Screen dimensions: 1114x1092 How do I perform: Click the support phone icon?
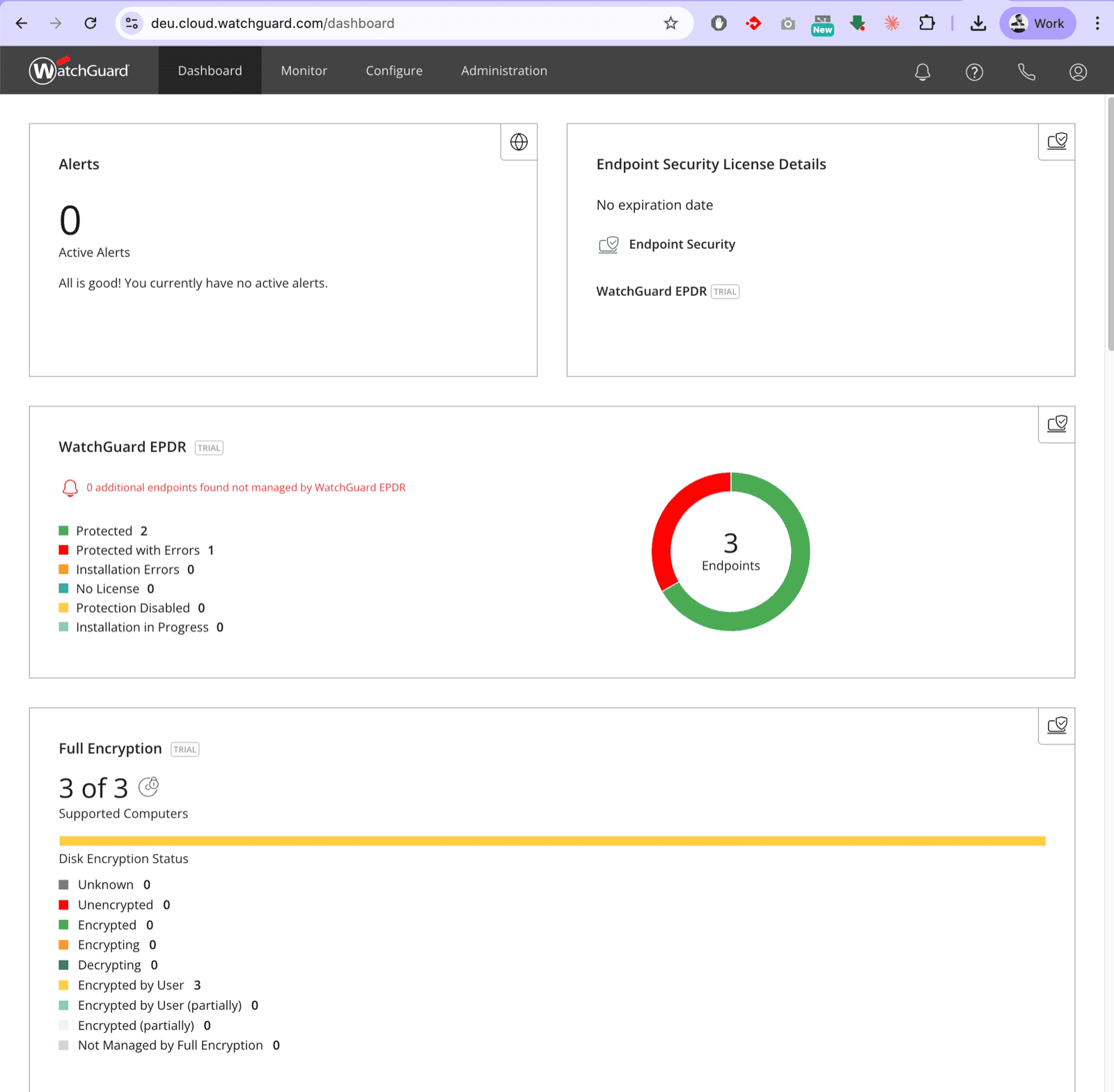click(x=1026, y=70)
